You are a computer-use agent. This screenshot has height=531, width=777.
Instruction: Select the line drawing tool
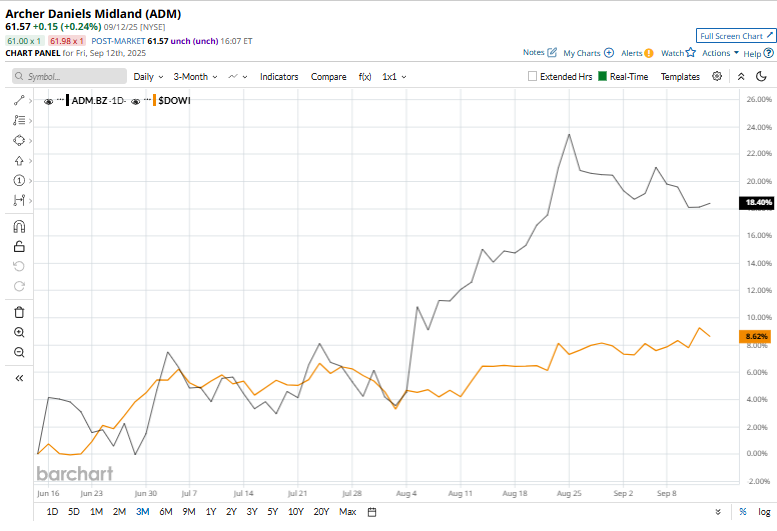point(19,101)
